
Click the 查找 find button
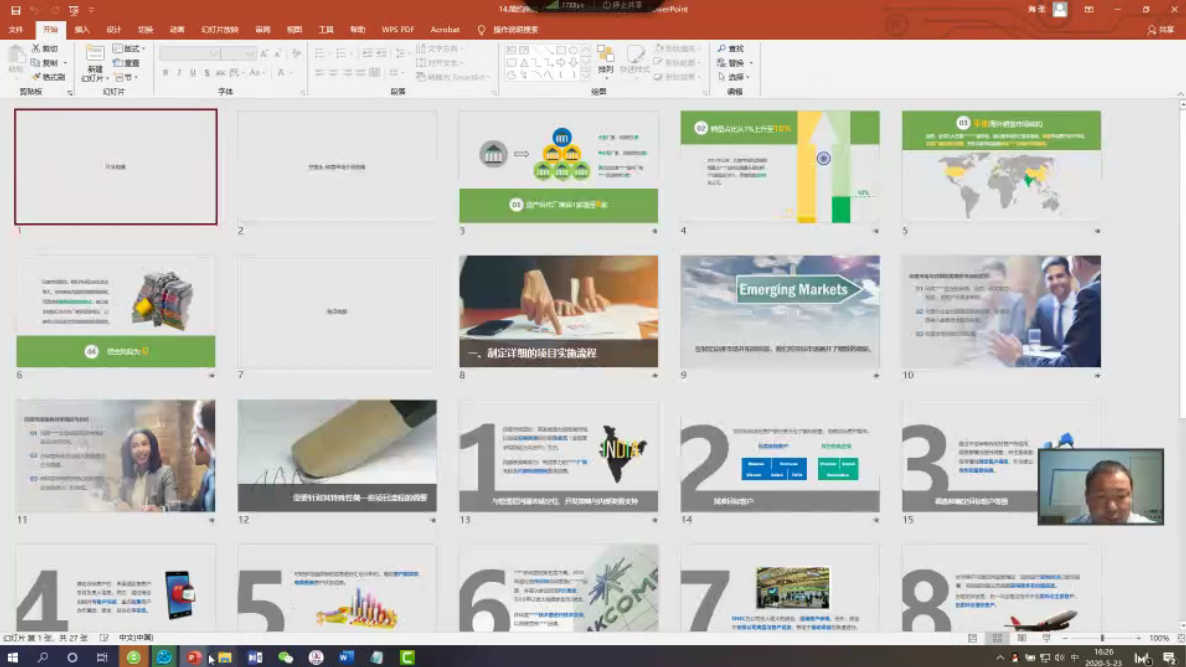tap(731, 48)
